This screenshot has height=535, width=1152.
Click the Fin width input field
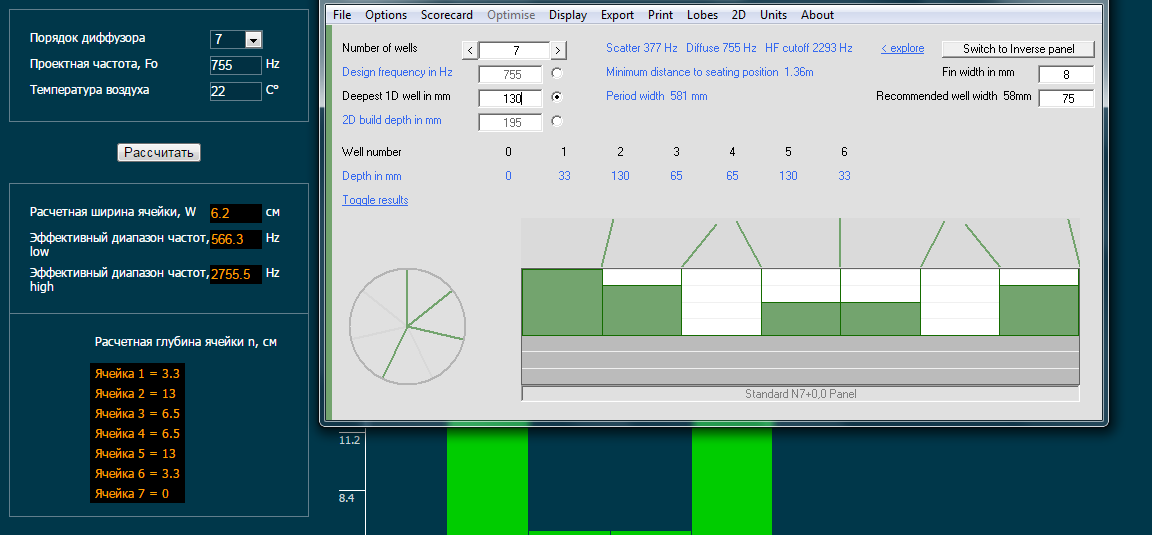click(1065, 74)
